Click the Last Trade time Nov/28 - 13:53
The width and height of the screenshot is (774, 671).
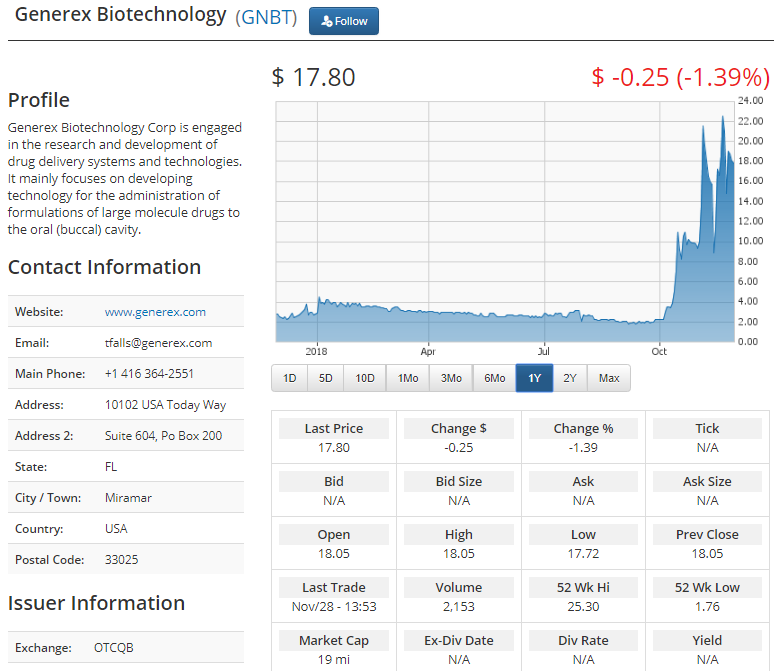point(334,606)
